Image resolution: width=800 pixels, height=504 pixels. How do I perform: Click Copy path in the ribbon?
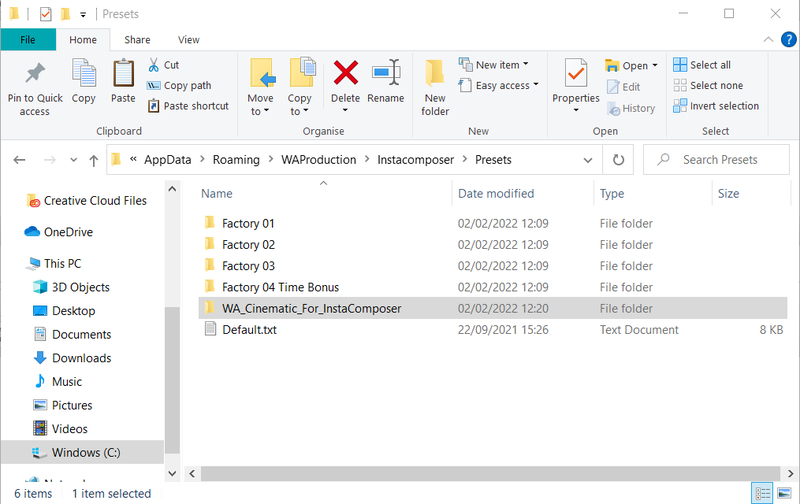179,85
